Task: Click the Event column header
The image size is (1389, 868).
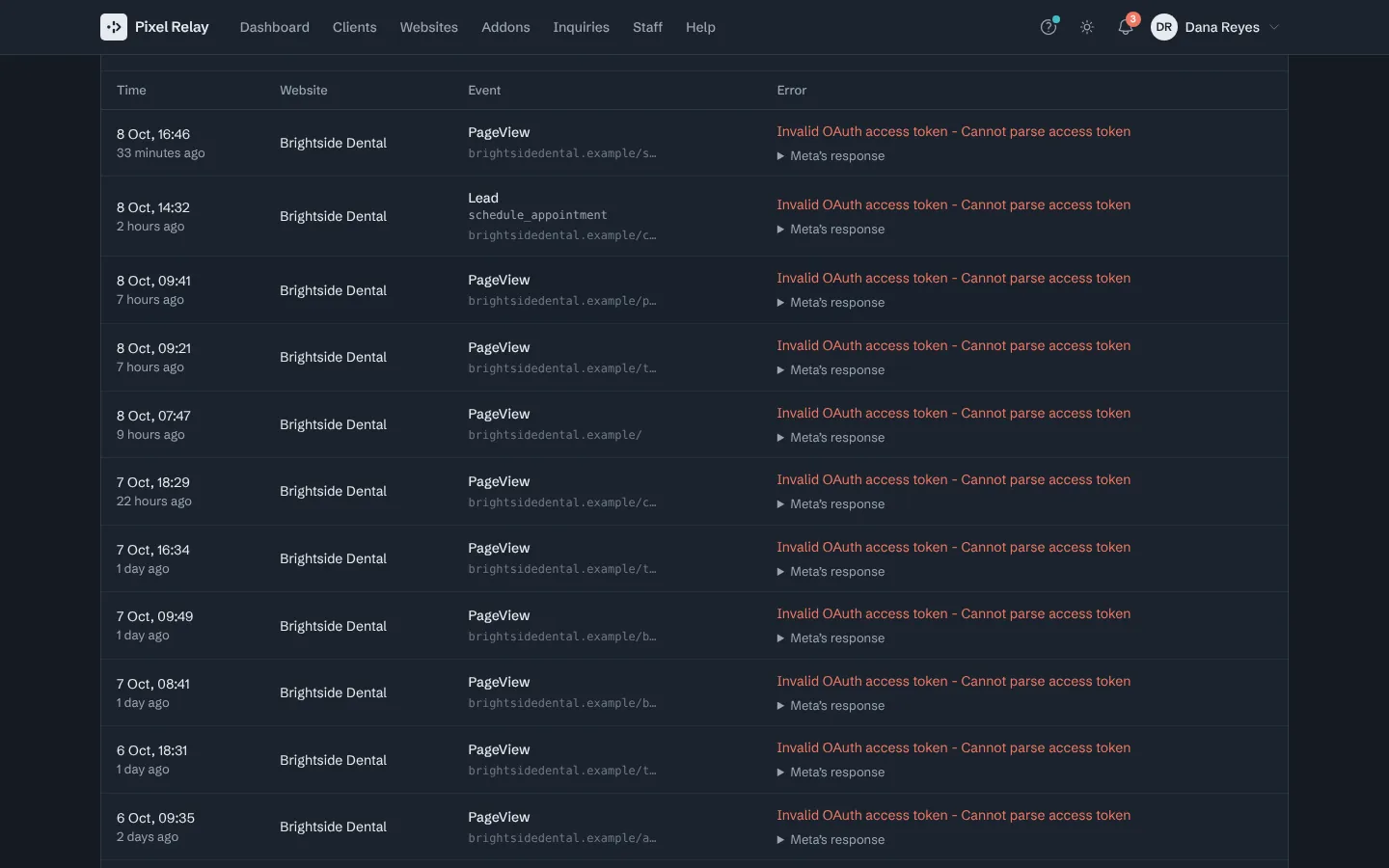Action: [484, 90]
